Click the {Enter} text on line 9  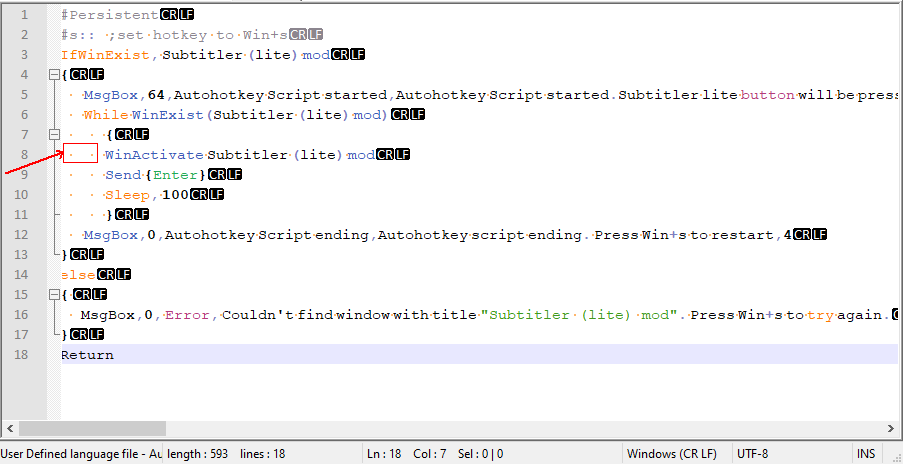(x=175, y=175)
